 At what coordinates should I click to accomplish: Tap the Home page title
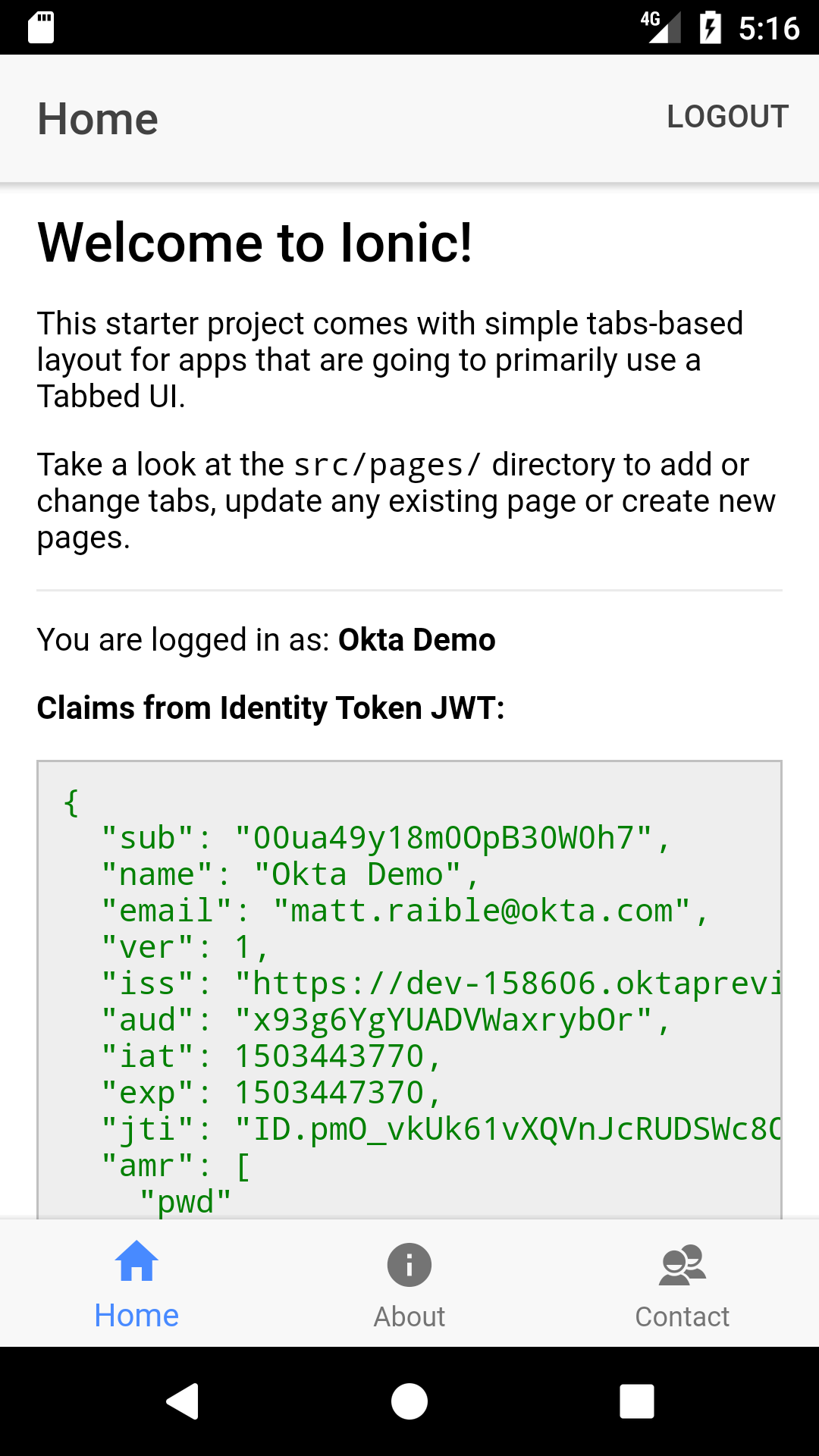click(98, 119)
